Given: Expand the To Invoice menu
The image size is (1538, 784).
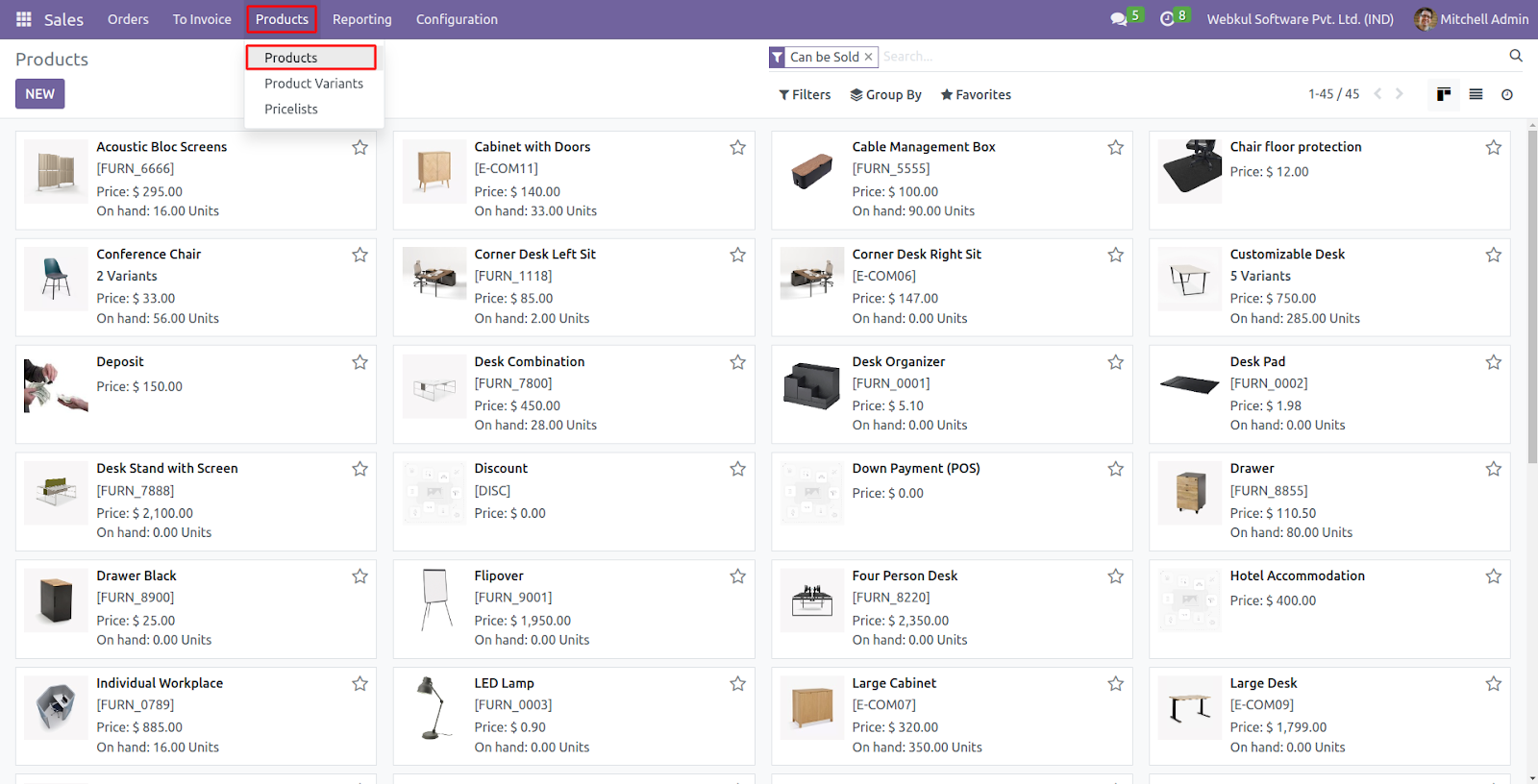Looking at the screenshot, I should point(202,19).
